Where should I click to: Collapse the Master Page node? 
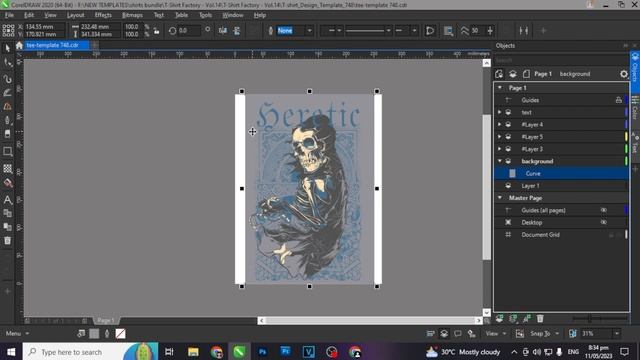(x=500, y=198)
